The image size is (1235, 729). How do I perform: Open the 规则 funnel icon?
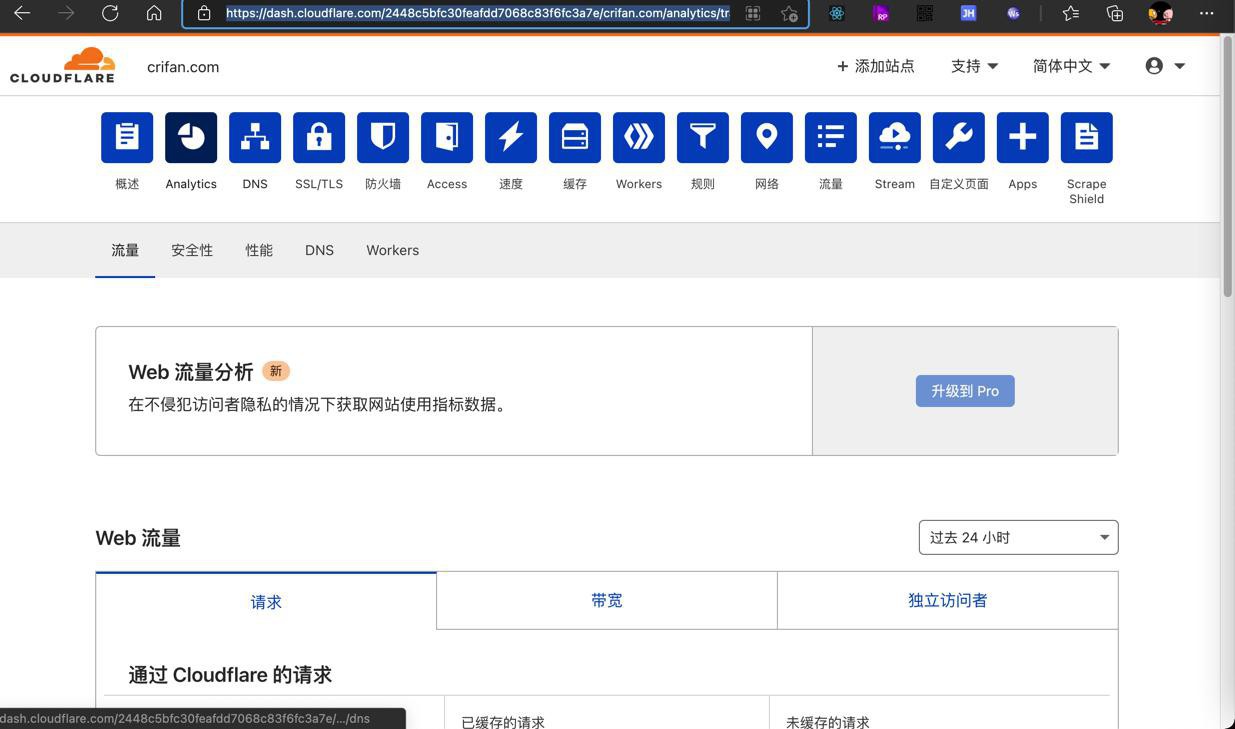(703, 137)
